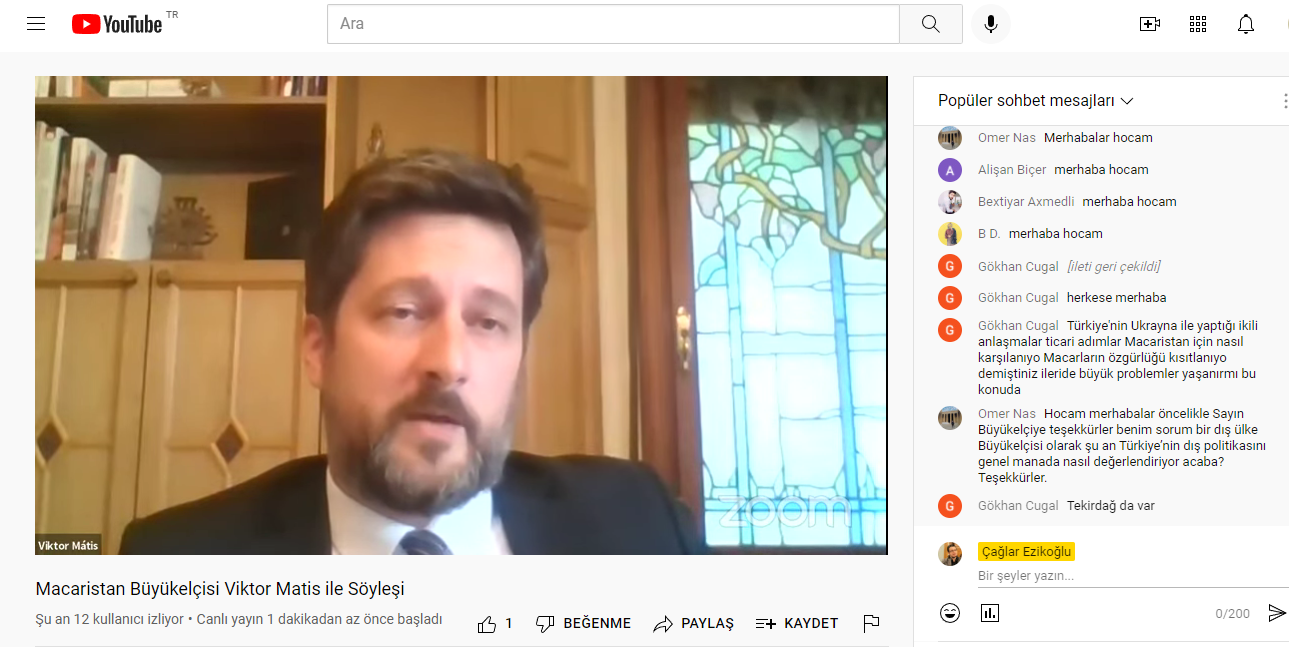Image resolution: width=1289 pixels, height=647 pixels.
Task: Click the highlighted Çağlar Ezikoğlu name
Action: tap(1027, 552)
